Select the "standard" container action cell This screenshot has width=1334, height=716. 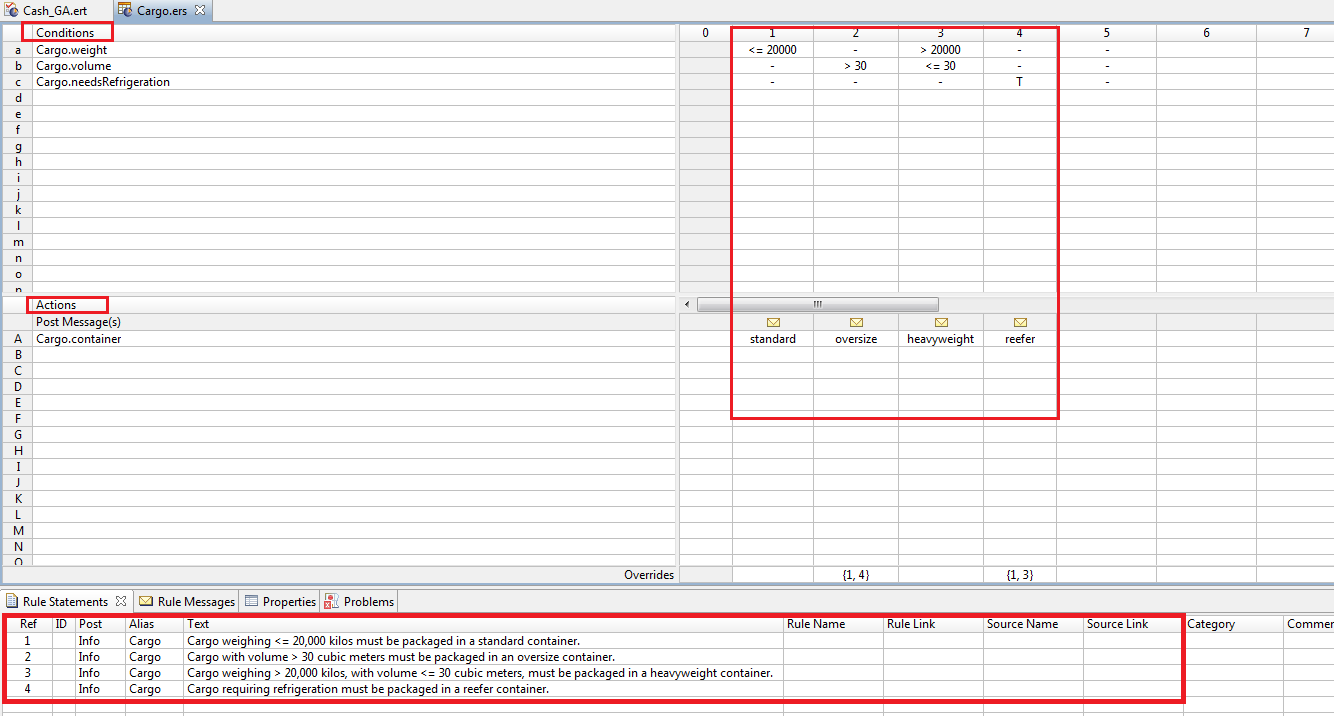773,339
